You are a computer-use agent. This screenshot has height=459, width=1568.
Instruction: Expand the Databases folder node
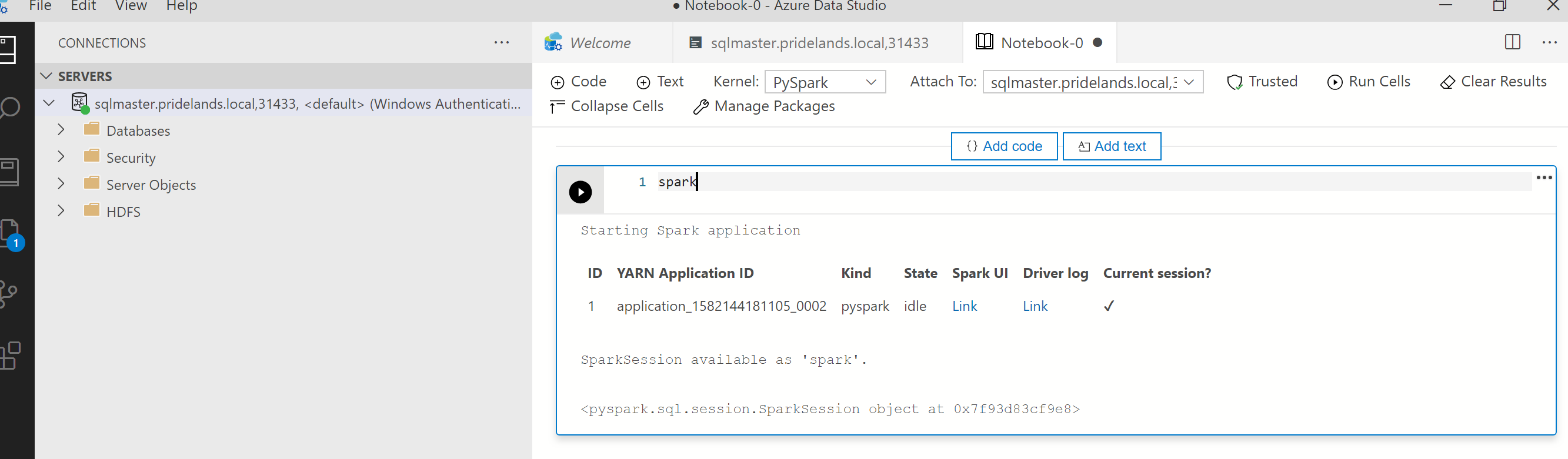(61, 130)
